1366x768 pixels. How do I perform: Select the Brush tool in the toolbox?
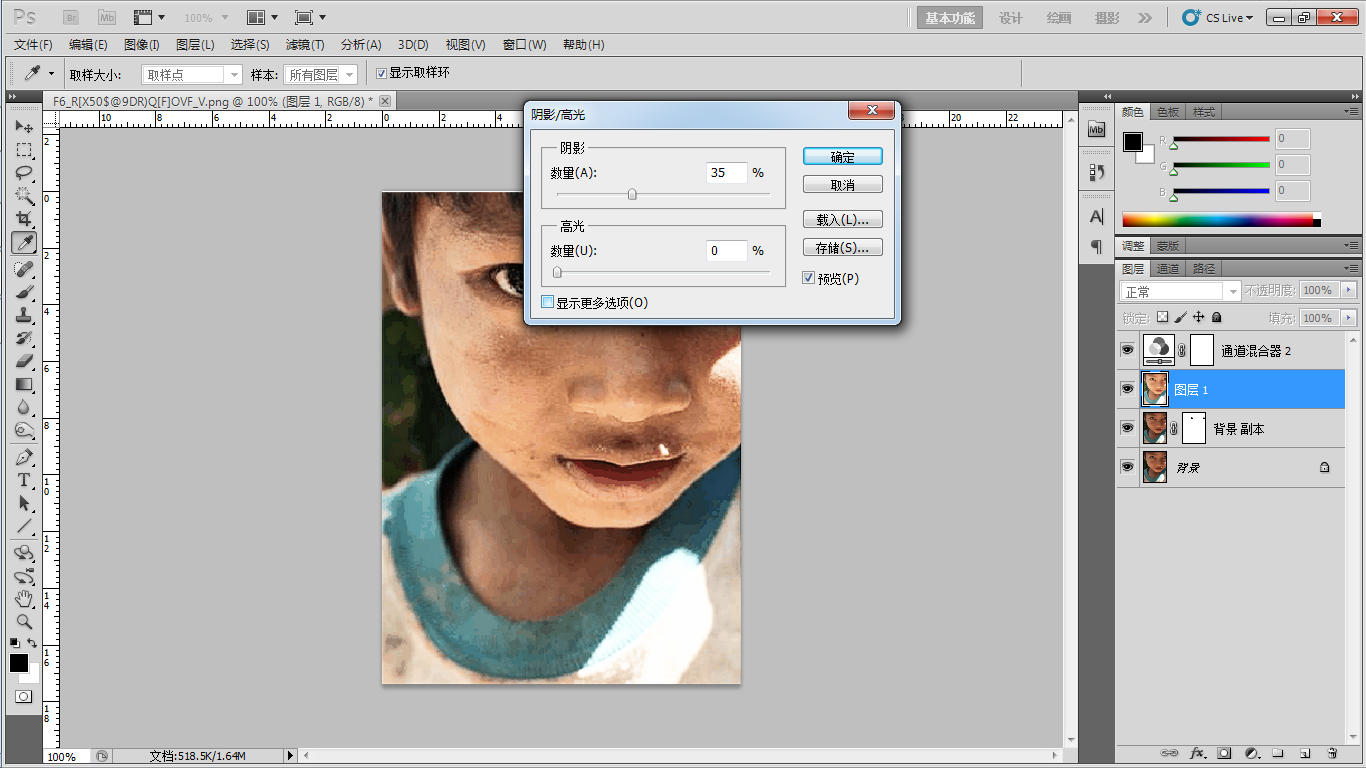(x=24, y=292)
